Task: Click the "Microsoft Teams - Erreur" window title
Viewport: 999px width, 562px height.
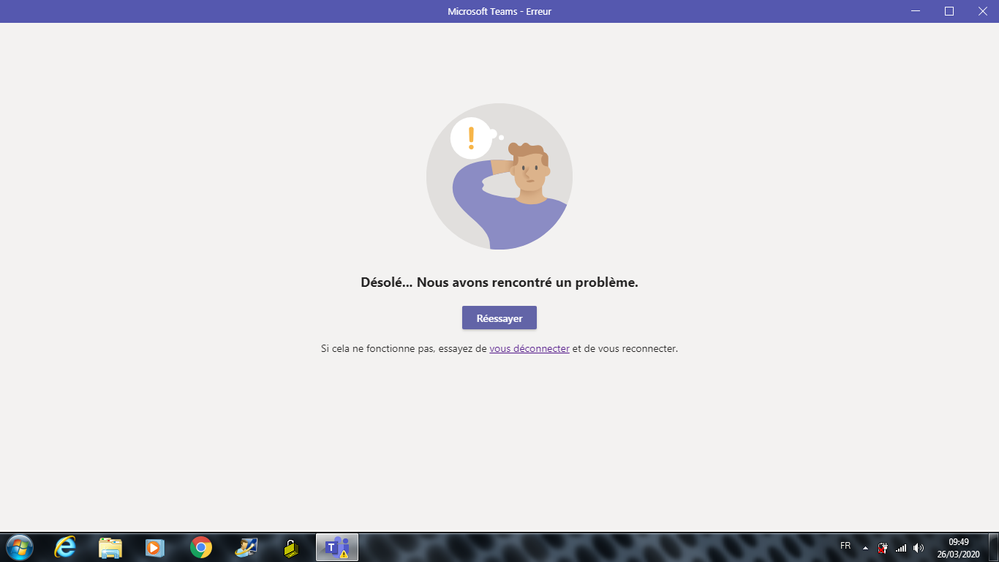Action: point(499,11)
